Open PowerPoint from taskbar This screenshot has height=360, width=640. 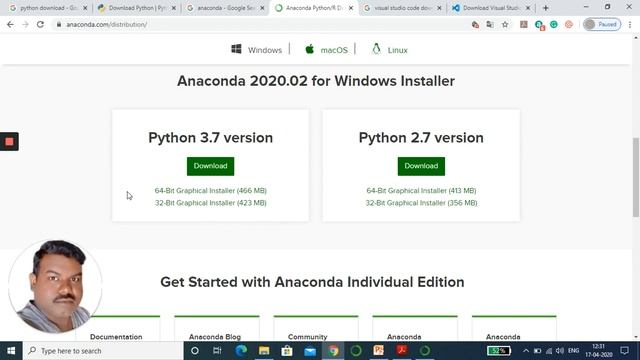click(379, 351)
